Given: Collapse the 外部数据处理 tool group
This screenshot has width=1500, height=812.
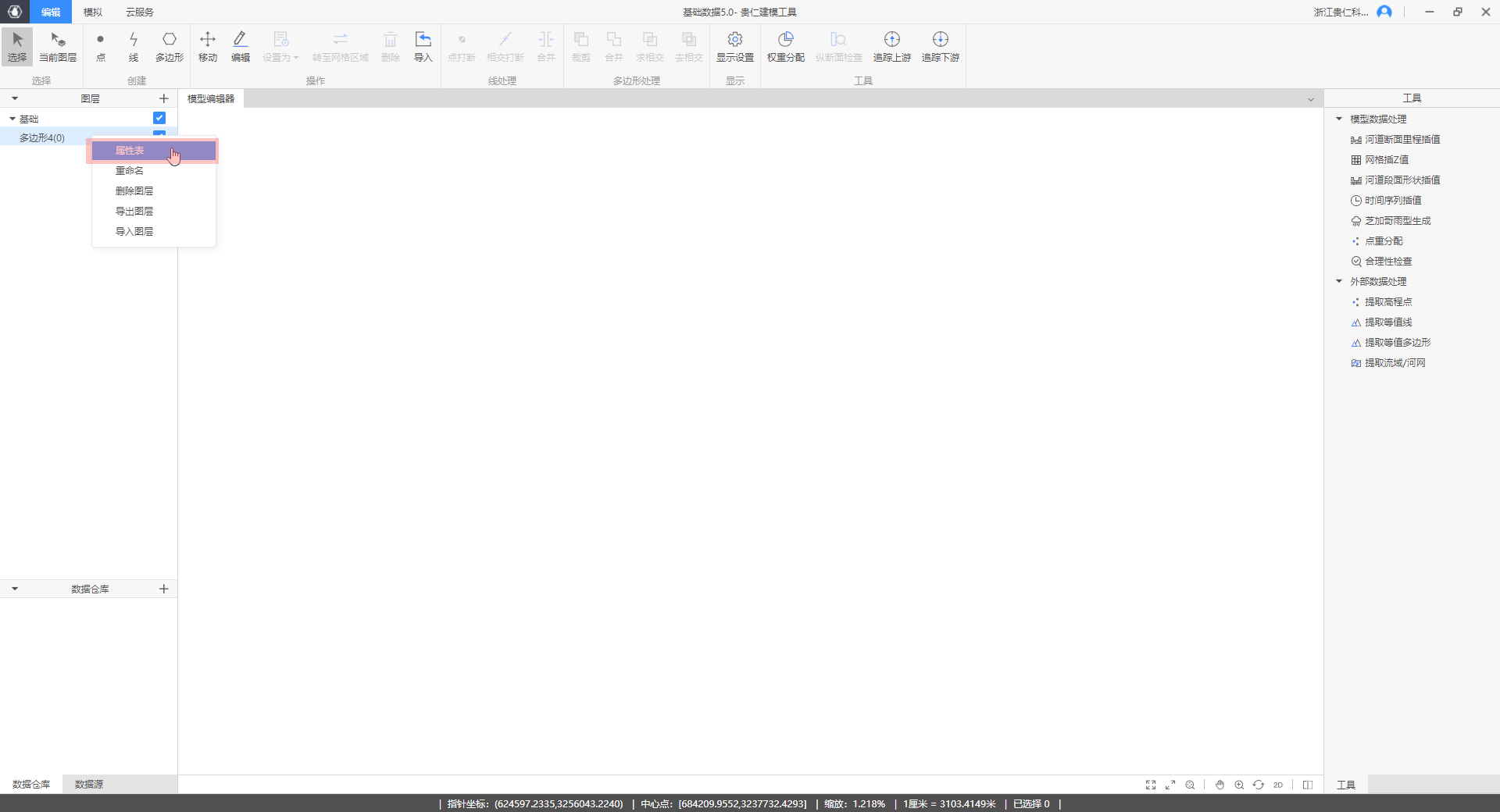Looking at the screenshot, I should pos(1339,281).
